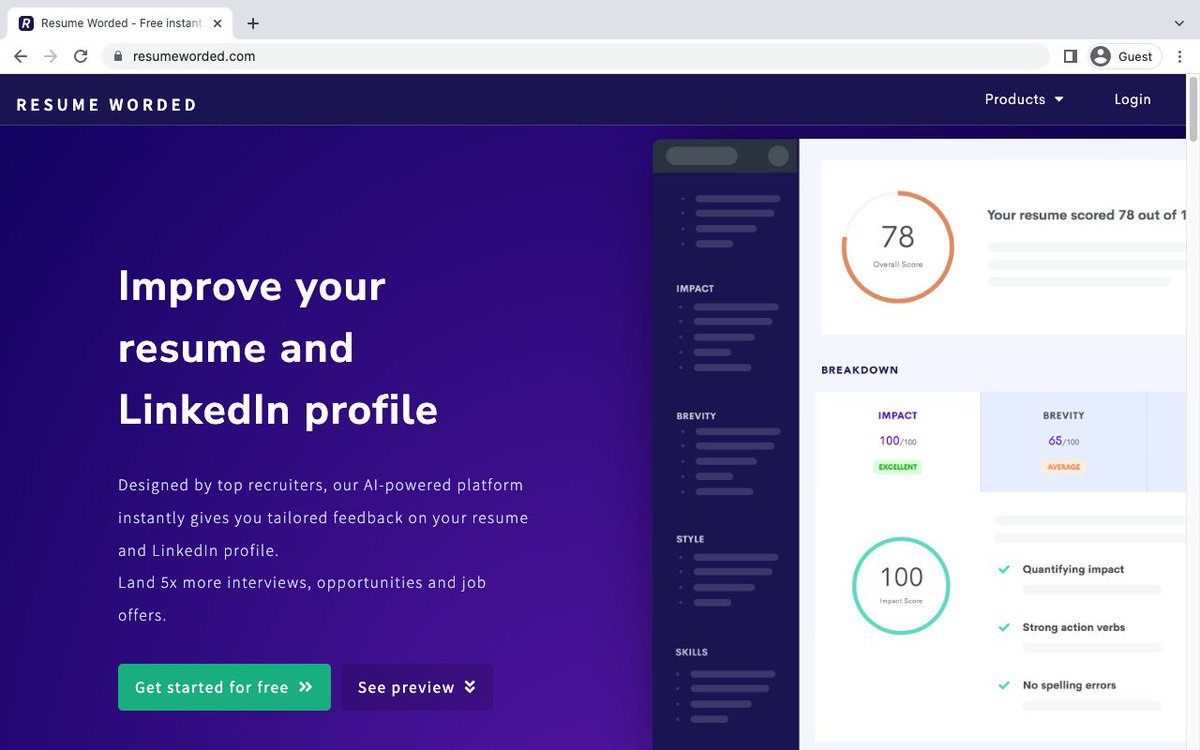This screenshot has height=750, width=1200.
Task: Click the AVERAGE badge
Action: [x=1064, y=467]
